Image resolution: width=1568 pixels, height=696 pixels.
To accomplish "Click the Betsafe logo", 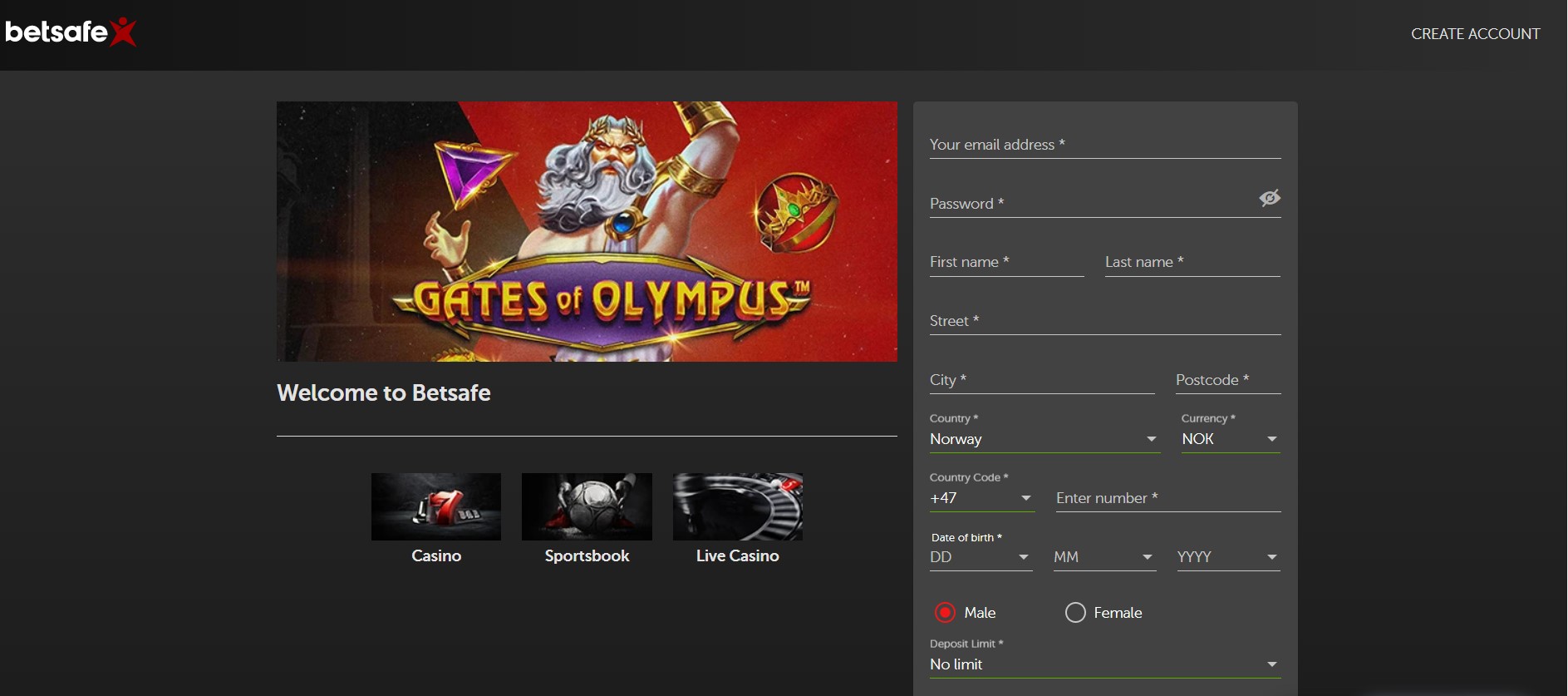I will point(71,32).
